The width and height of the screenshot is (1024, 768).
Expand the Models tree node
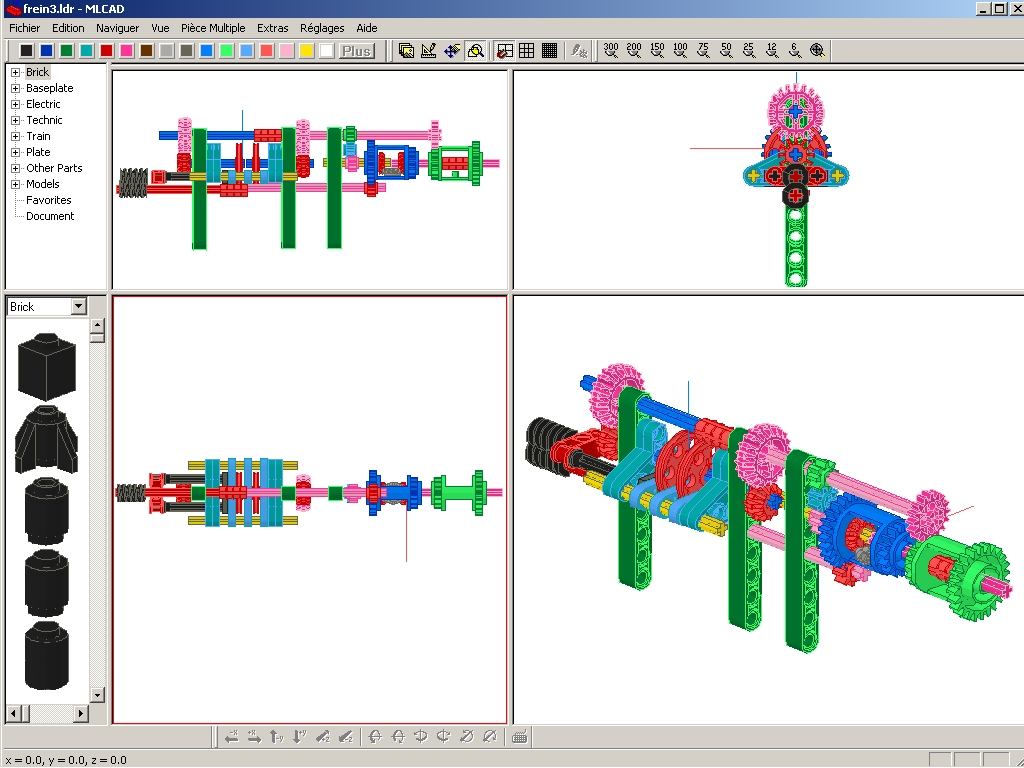point(16,184)
